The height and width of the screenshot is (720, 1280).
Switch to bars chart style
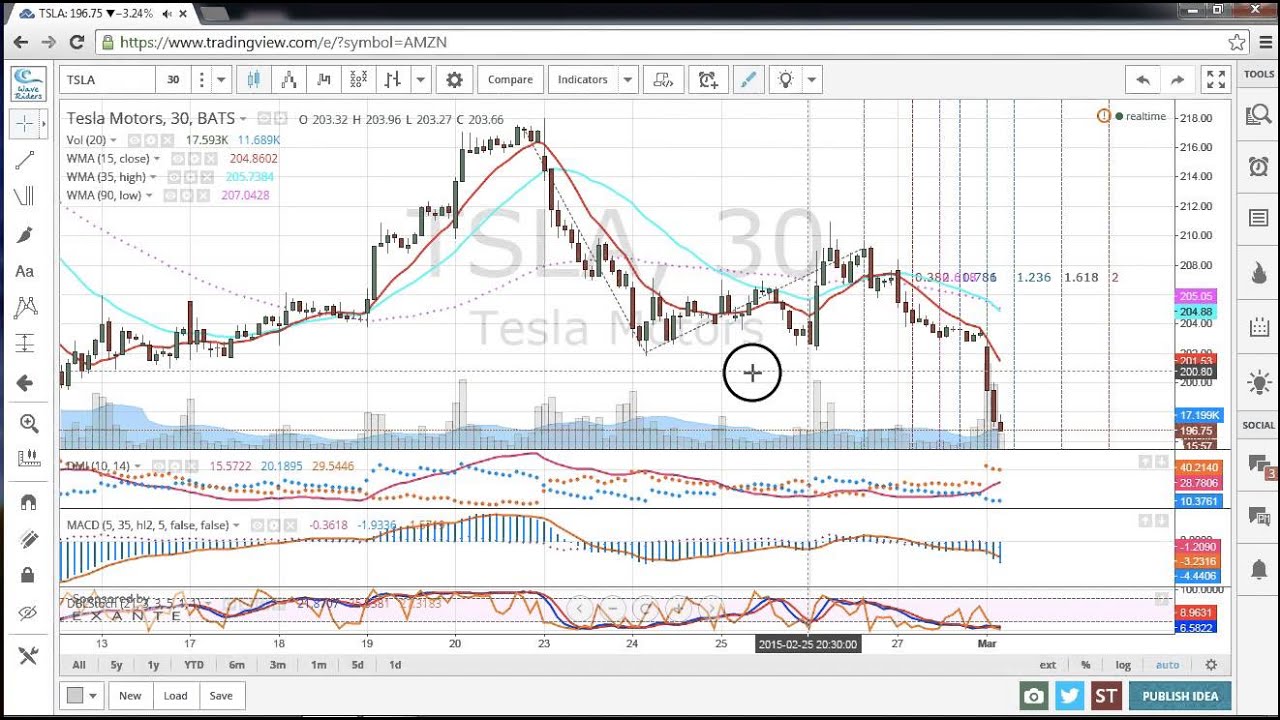[x=392, y=80]
